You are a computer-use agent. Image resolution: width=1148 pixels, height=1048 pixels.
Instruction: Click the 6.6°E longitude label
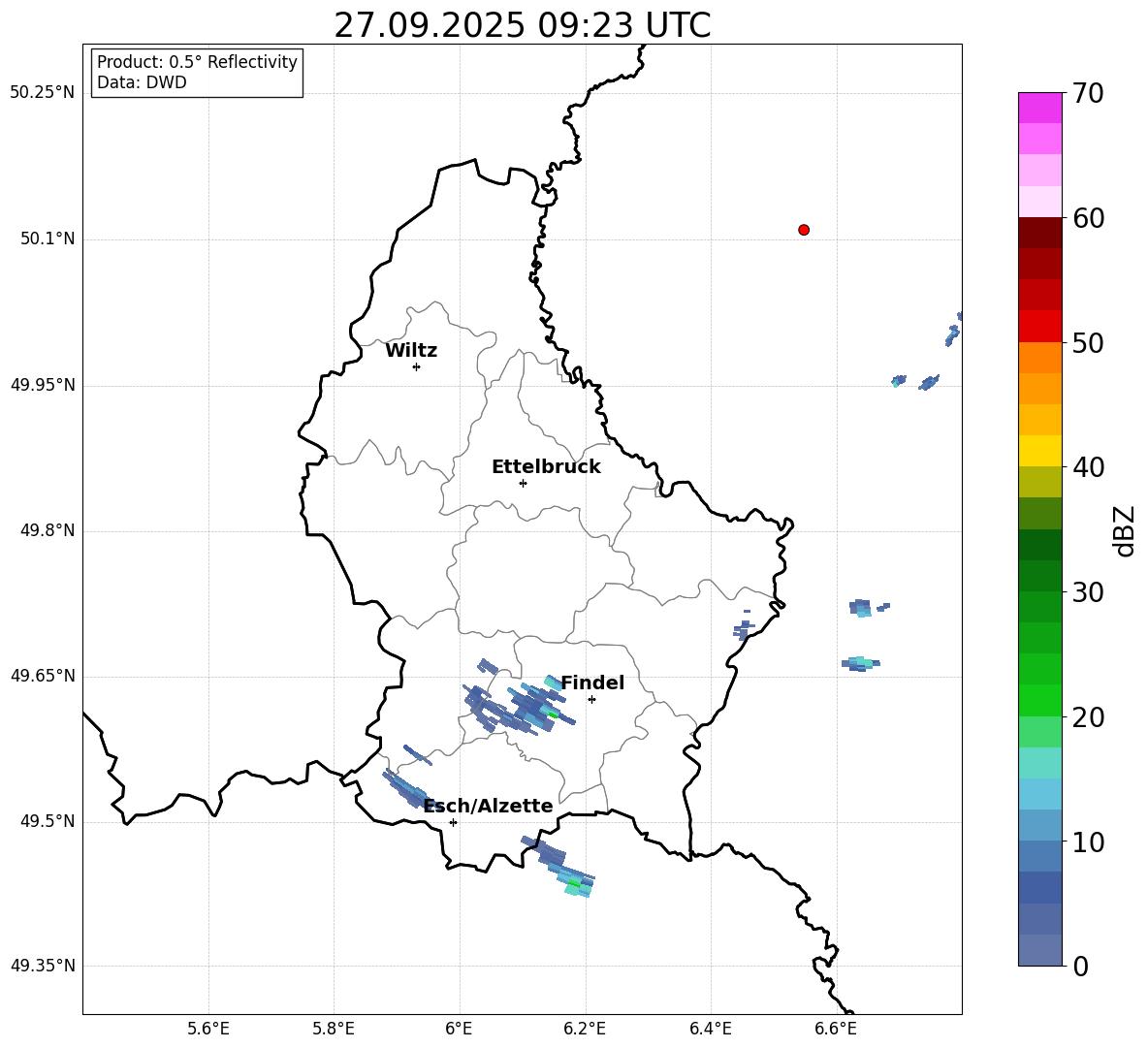pos(836,1029)
